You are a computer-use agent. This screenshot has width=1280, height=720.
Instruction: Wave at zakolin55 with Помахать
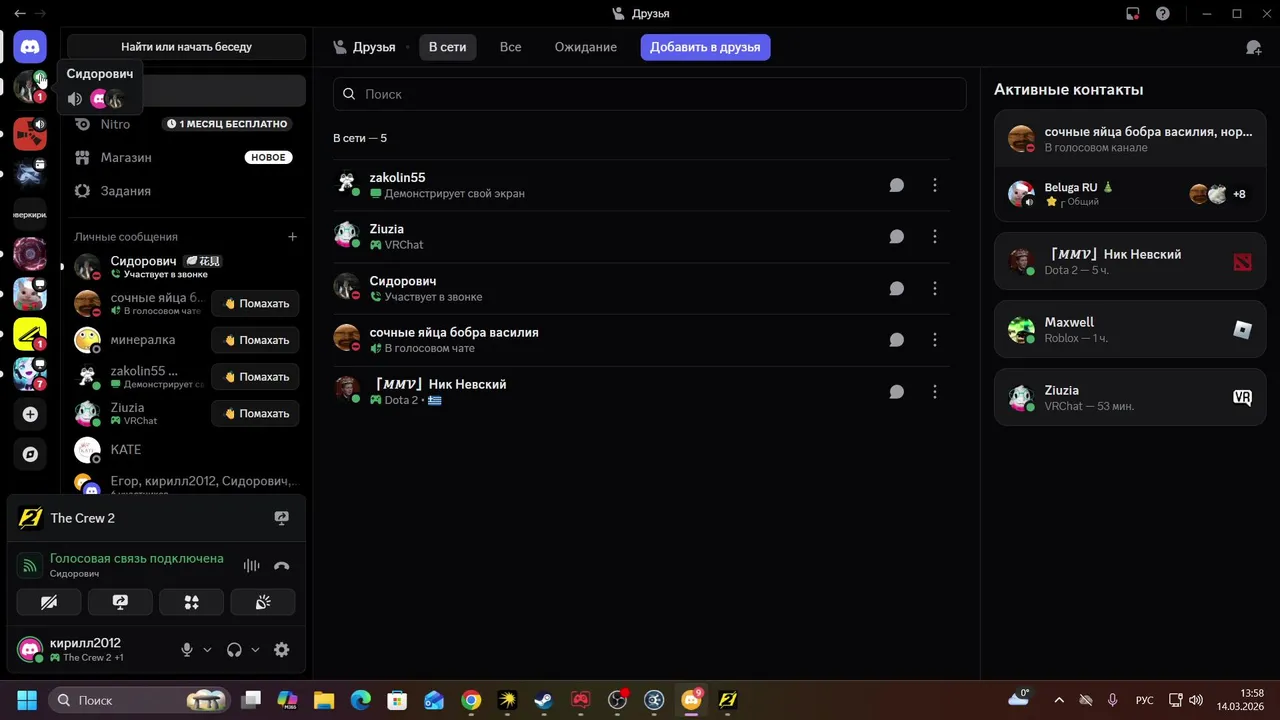point(255,377)
